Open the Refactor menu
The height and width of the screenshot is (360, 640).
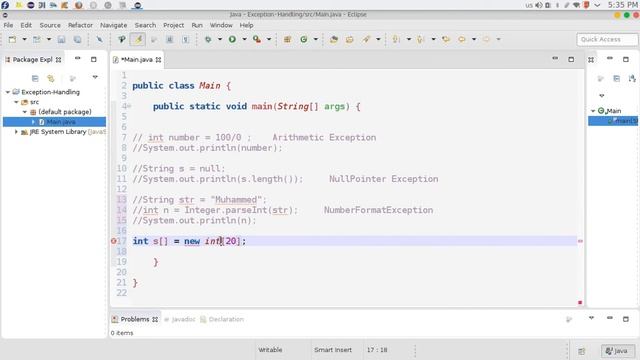pyautogui.click(x=80, y=25)
